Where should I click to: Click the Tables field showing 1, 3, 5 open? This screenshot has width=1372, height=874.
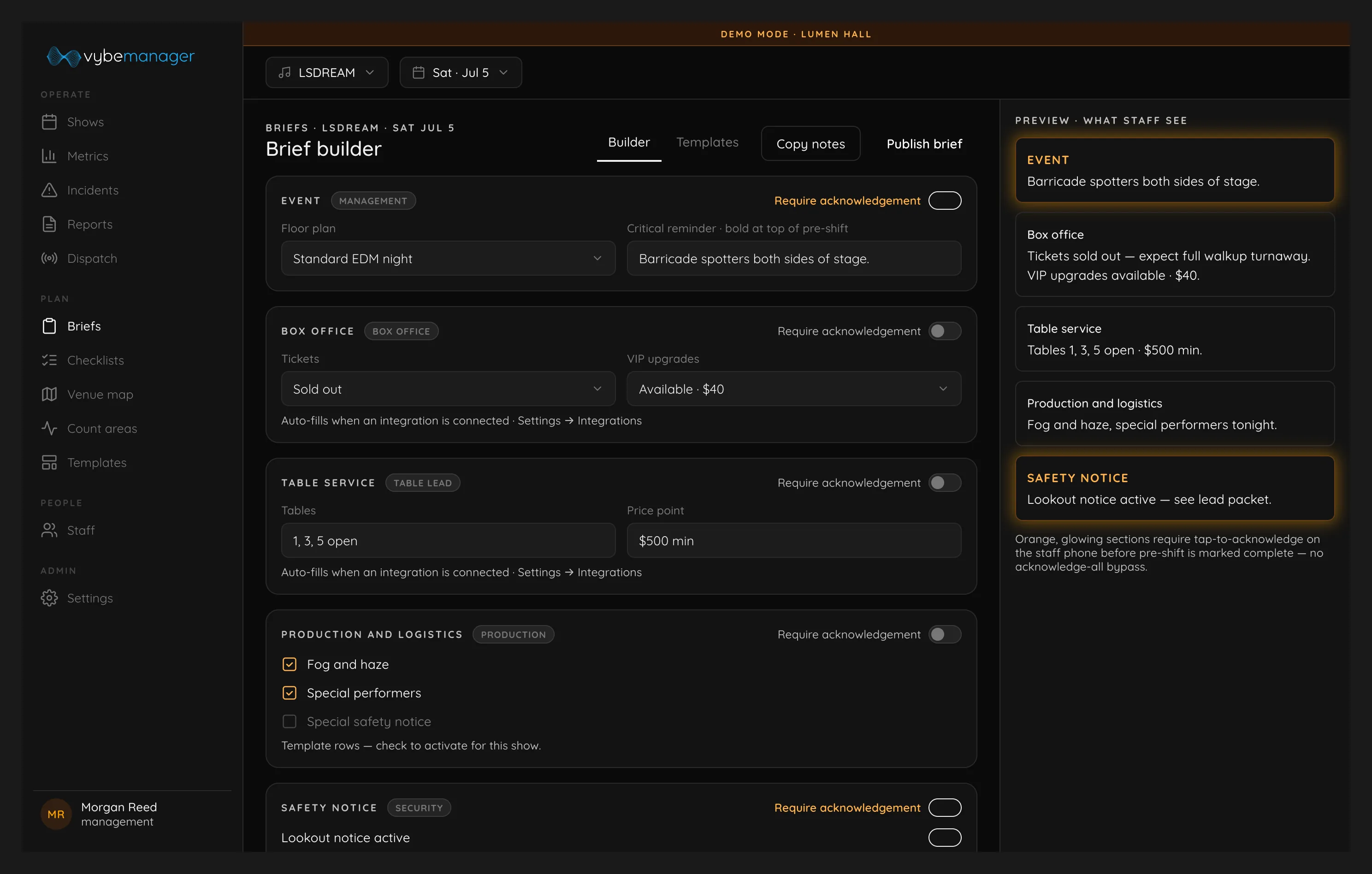pyautogui.click(x=449, y=541)
